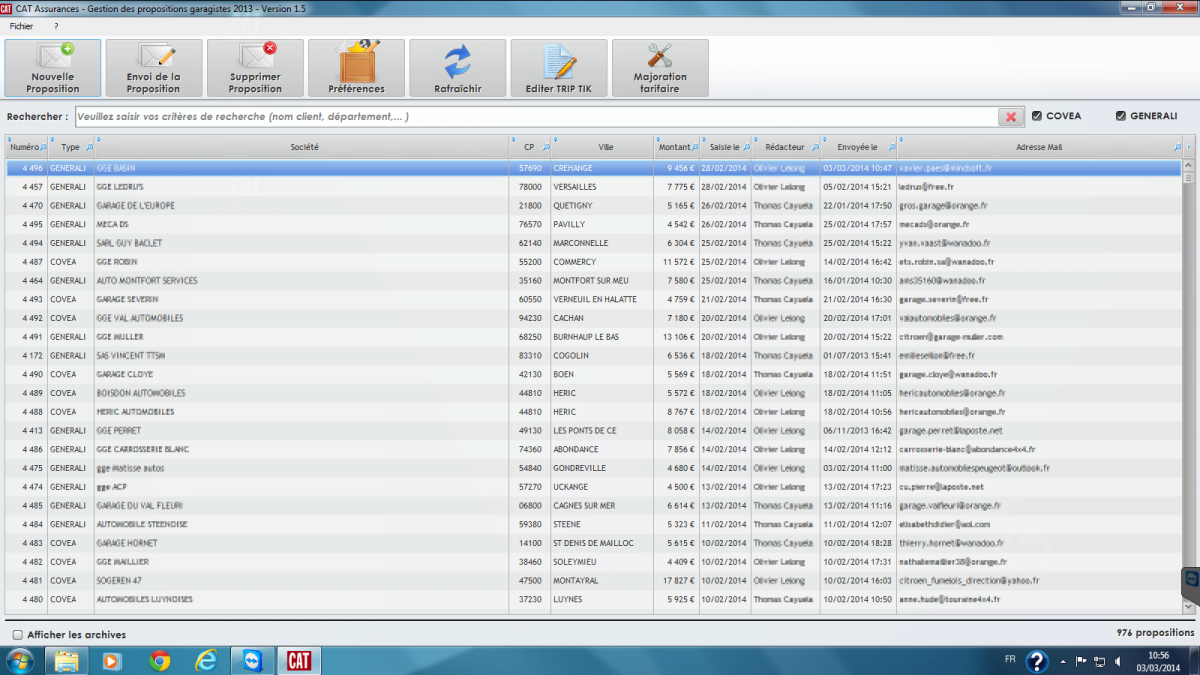Image resolution: width=1200 pixels, height=675 pixels.
Task: Launch Internet Explorer from taskbar
Action: [207, 660]
